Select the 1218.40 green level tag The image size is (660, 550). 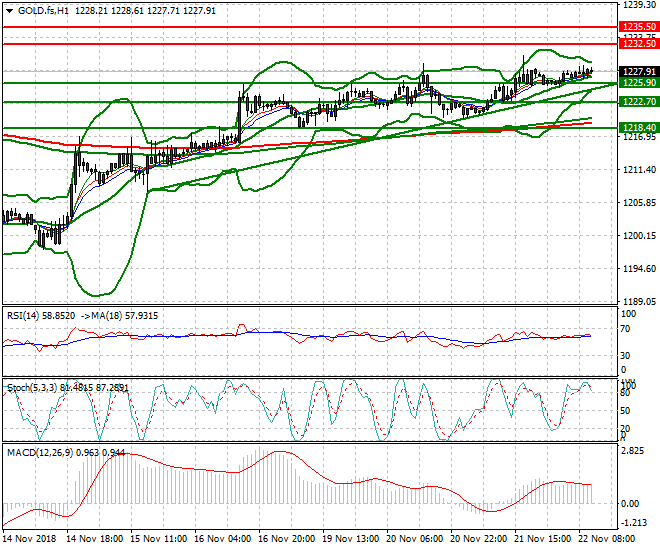[x=639, y=128]
